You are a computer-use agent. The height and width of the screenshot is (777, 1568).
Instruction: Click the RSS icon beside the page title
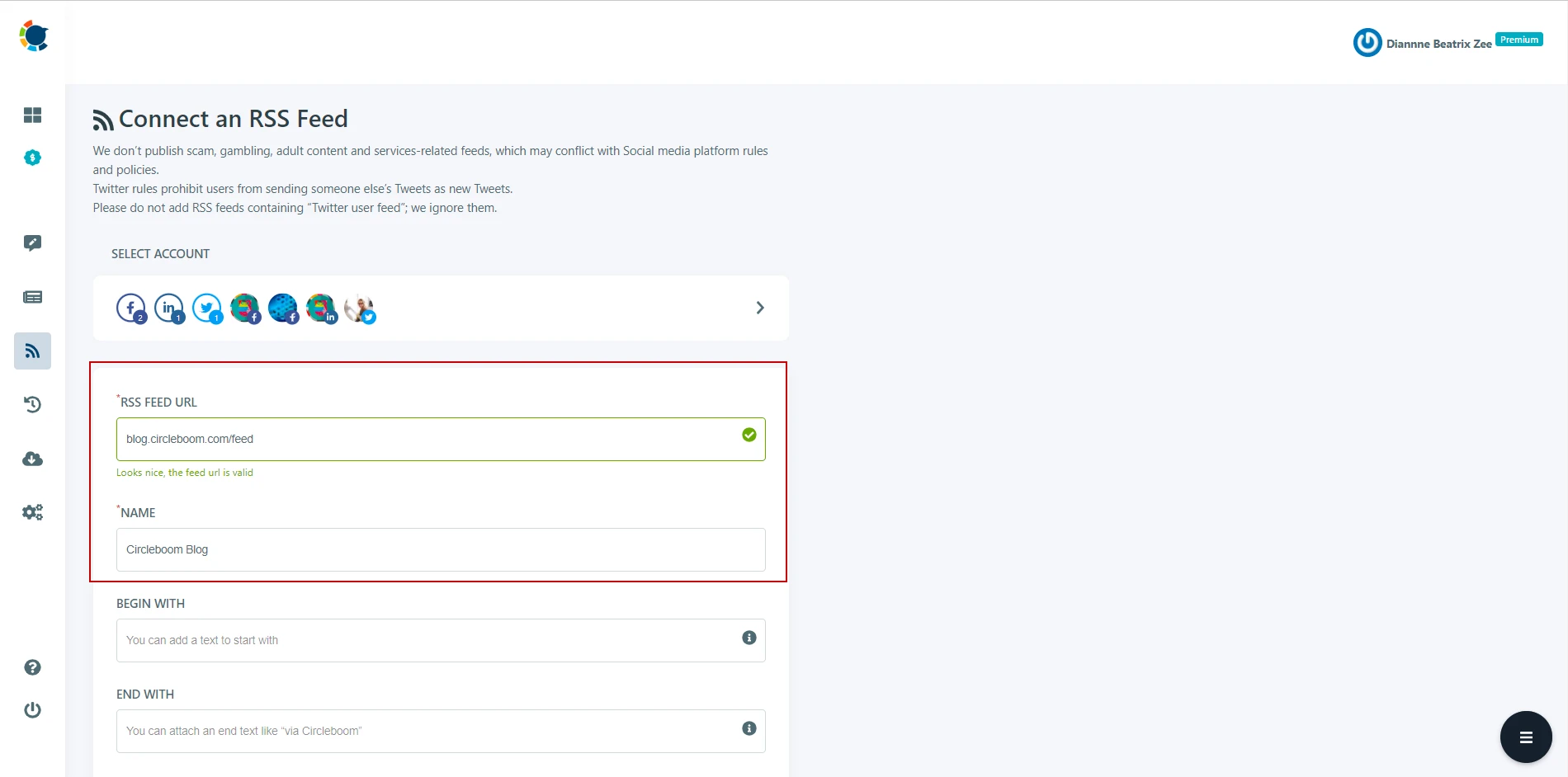[103, 120]
